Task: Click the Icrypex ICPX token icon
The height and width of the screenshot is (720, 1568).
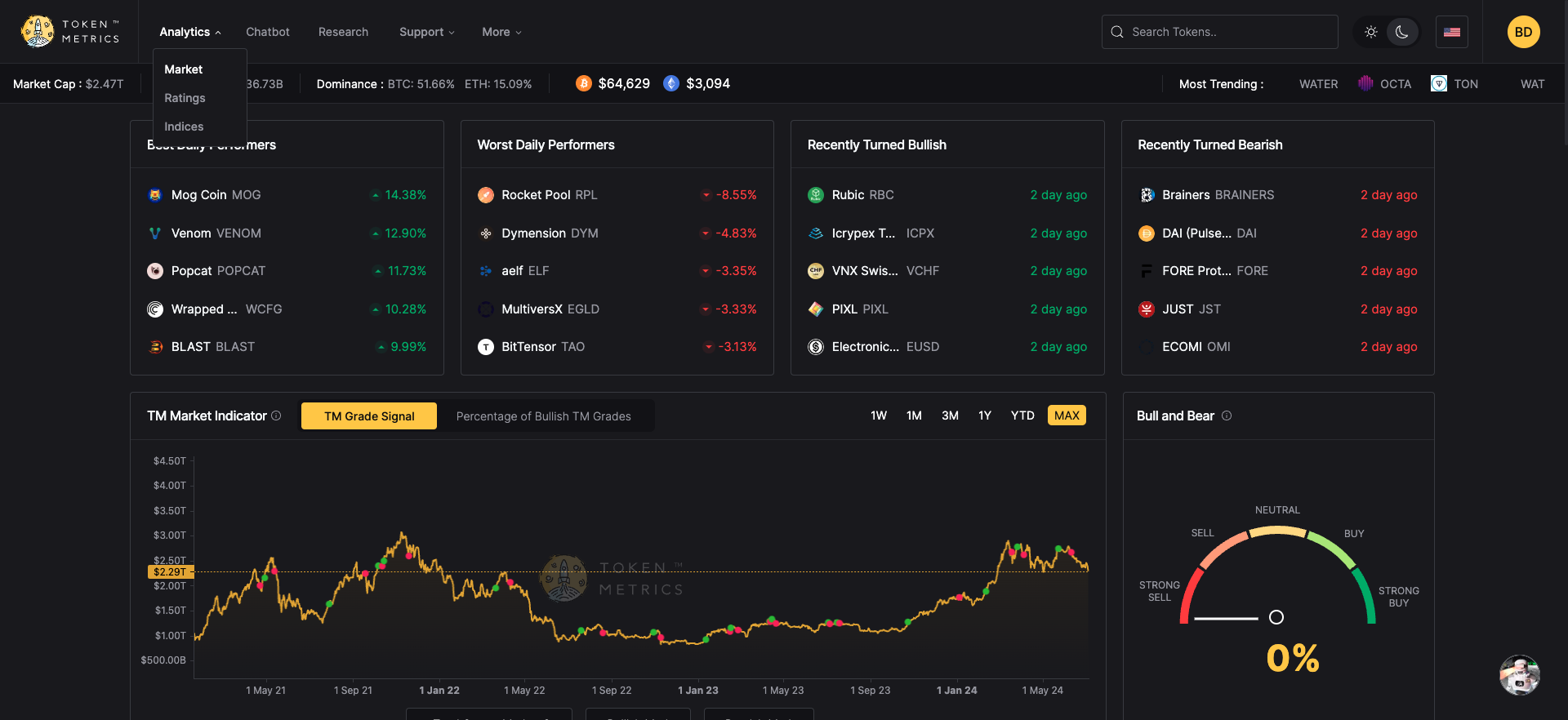Action: pos(816,233)
